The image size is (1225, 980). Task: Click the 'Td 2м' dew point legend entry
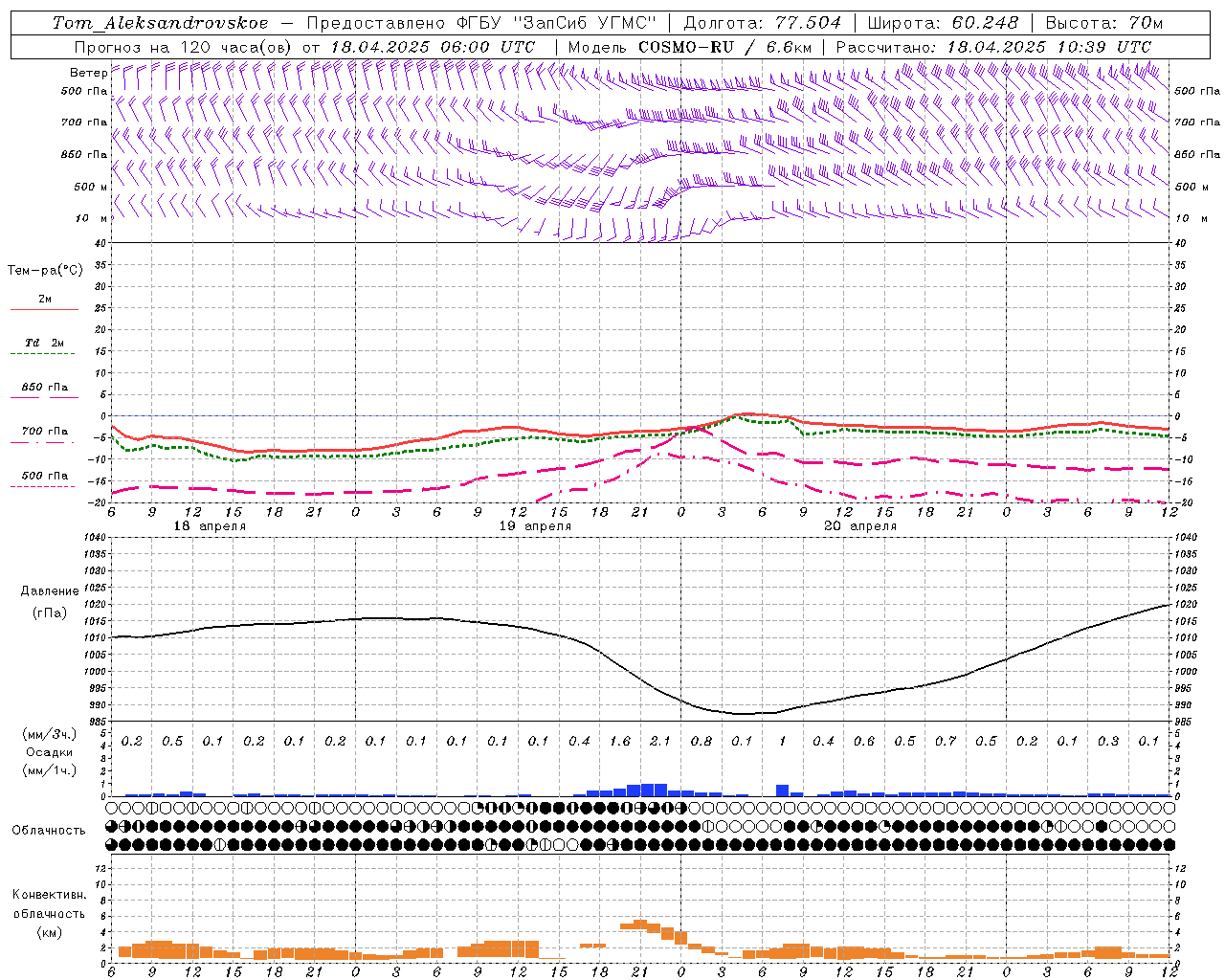pyautogui.click(x=44, y=343)
